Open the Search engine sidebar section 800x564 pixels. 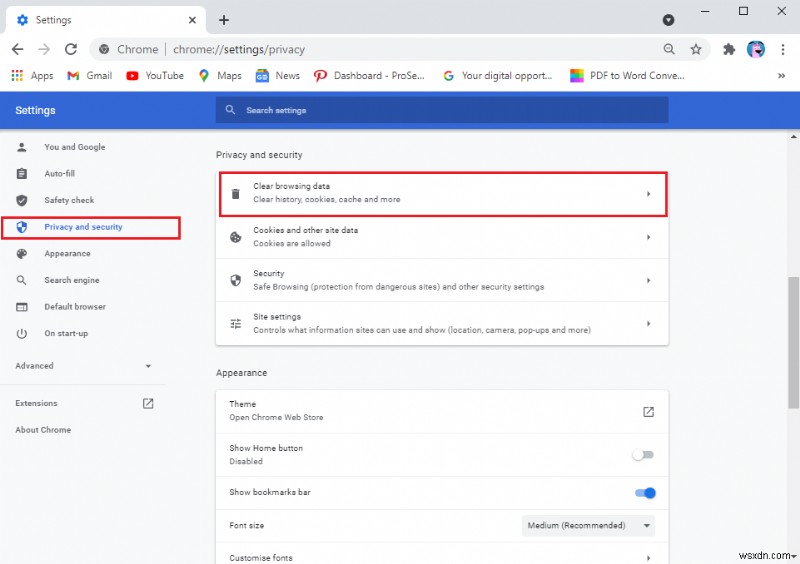pyautogui.click(x=71, y=280)
